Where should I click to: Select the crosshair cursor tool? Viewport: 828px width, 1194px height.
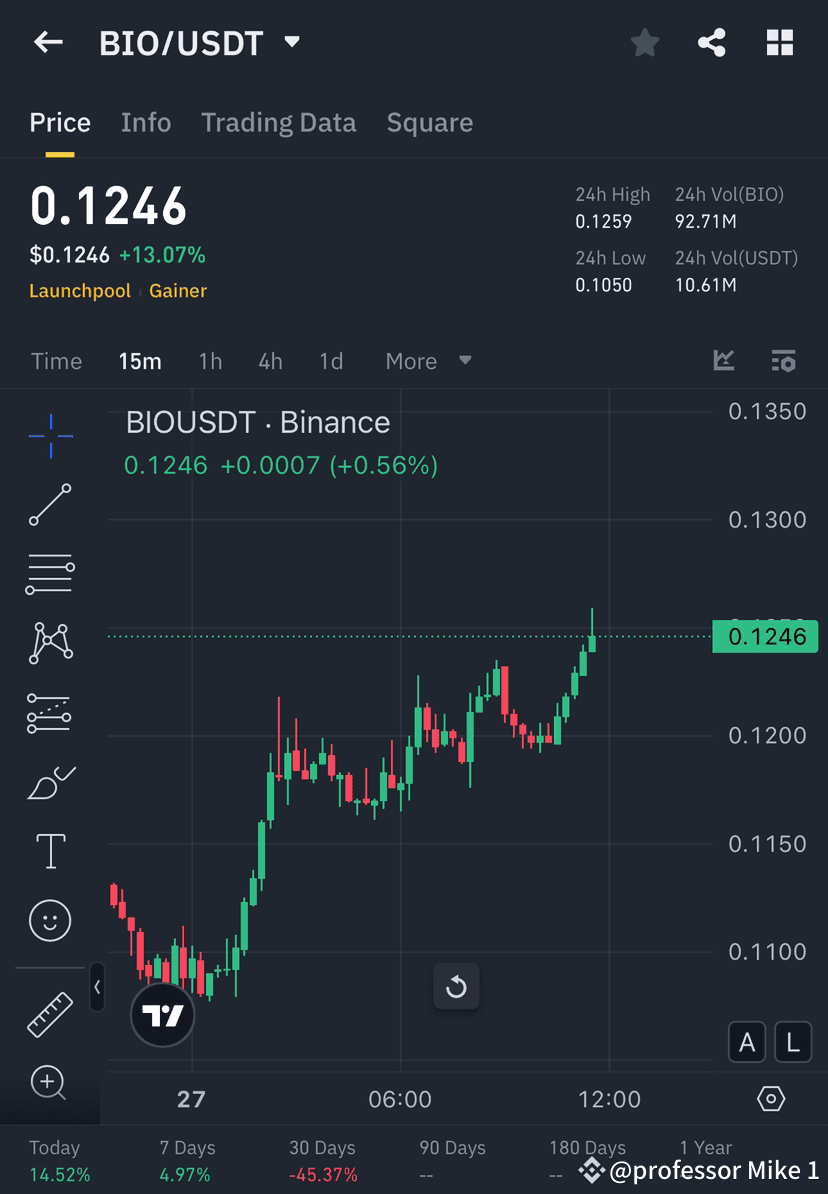50,435
